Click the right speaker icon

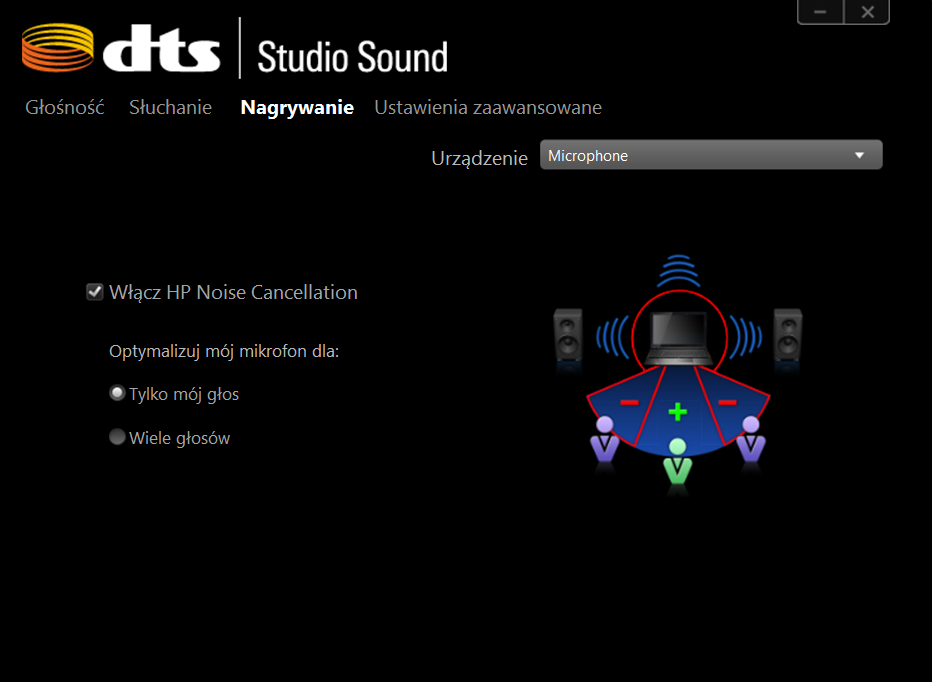788,335
